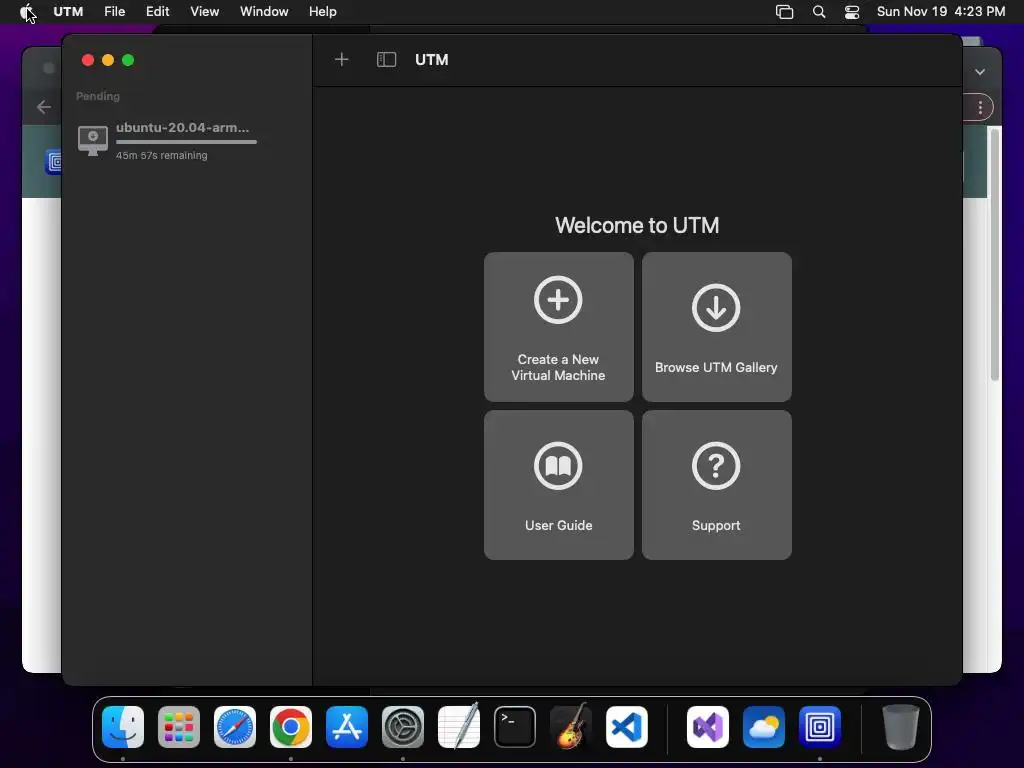Image resolution: width=1024 pixels, height=768 pixels.
Task: Select pending ubuntu-20.04-arm VM in sidebar
Action: click(187, 140)
